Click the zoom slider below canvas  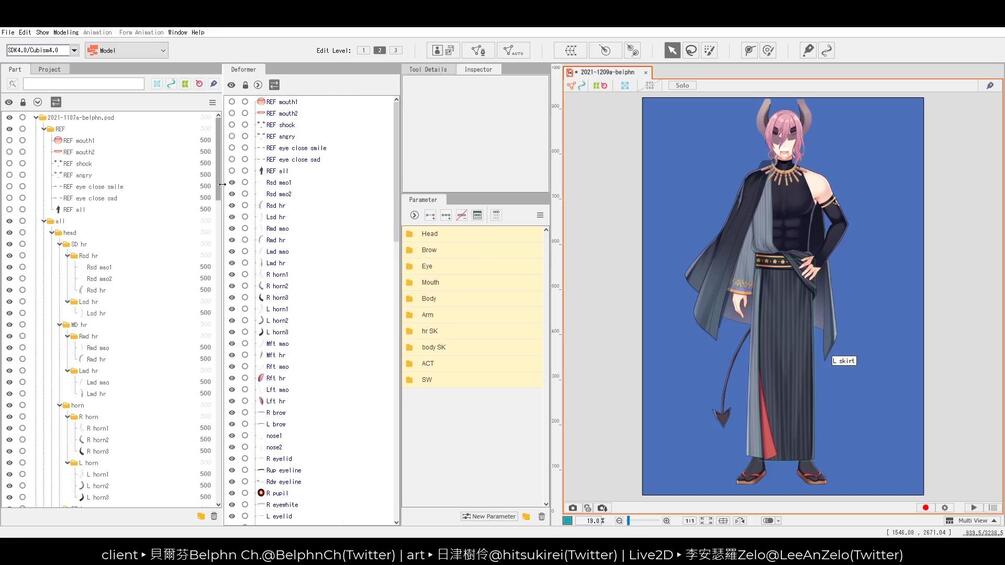pyautogui.click(x=643, y=521)
